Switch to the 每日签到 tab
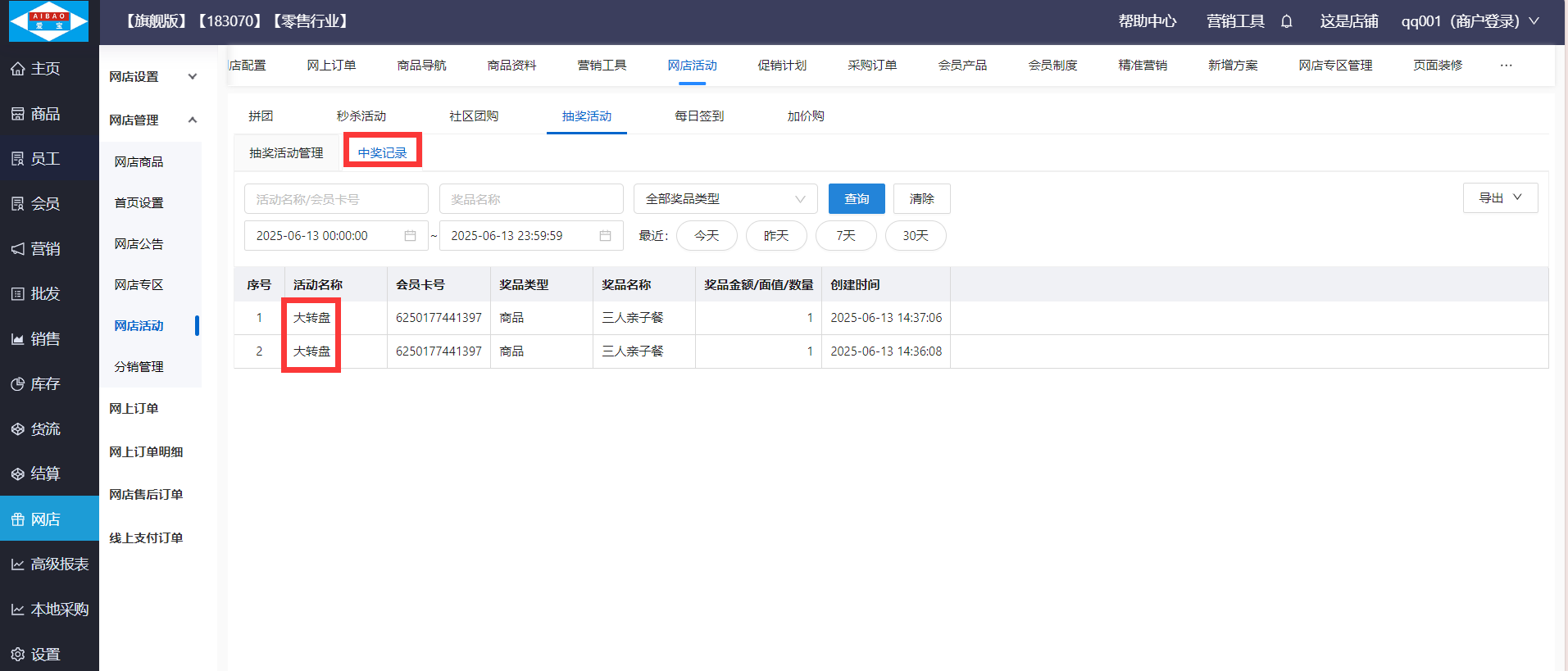This screenshot has width=1568, height=671. [x=699, y=116]
